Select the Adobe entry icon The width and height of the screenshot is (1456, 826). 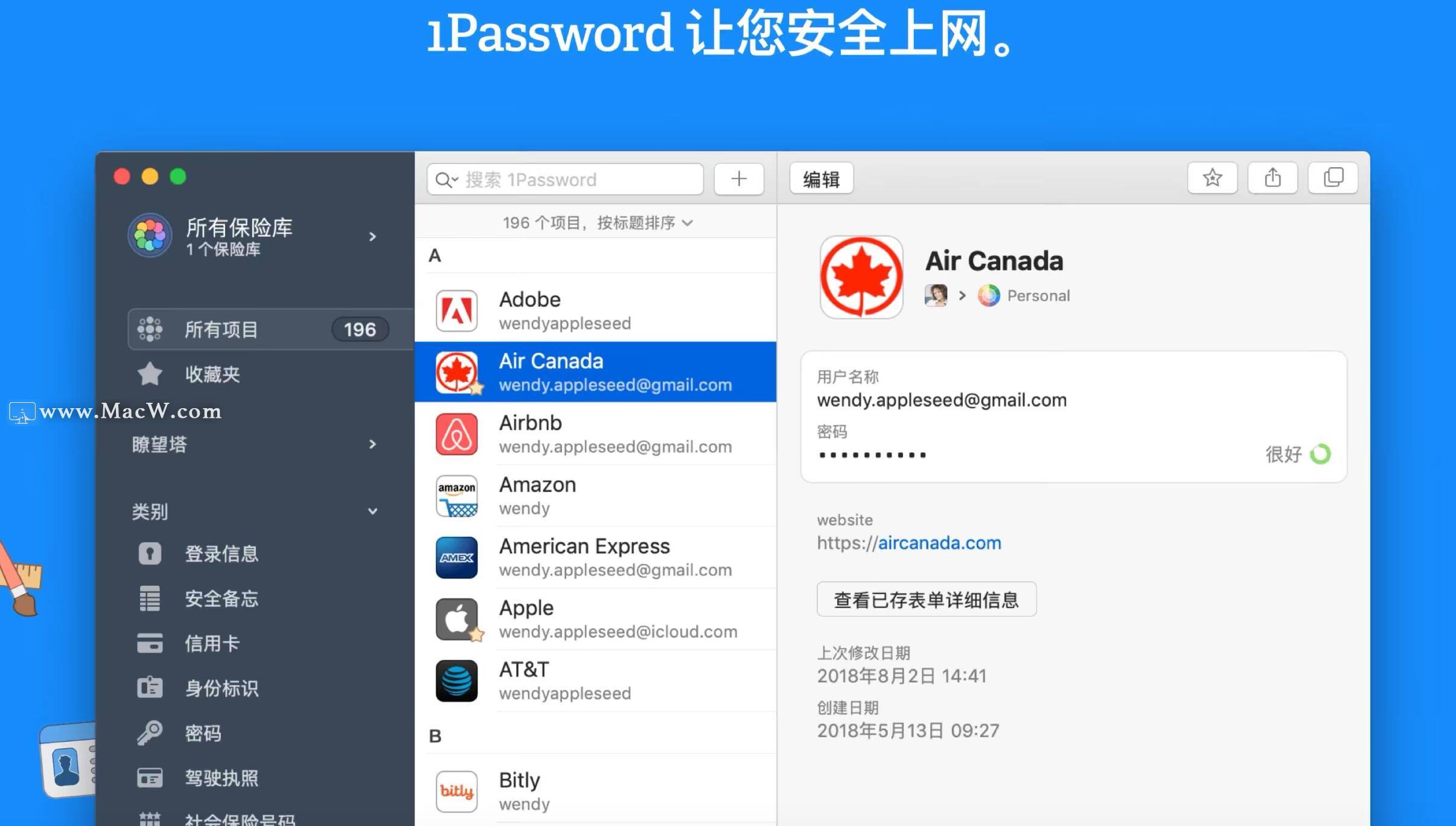pyautogui.click(x=458, y=310)
